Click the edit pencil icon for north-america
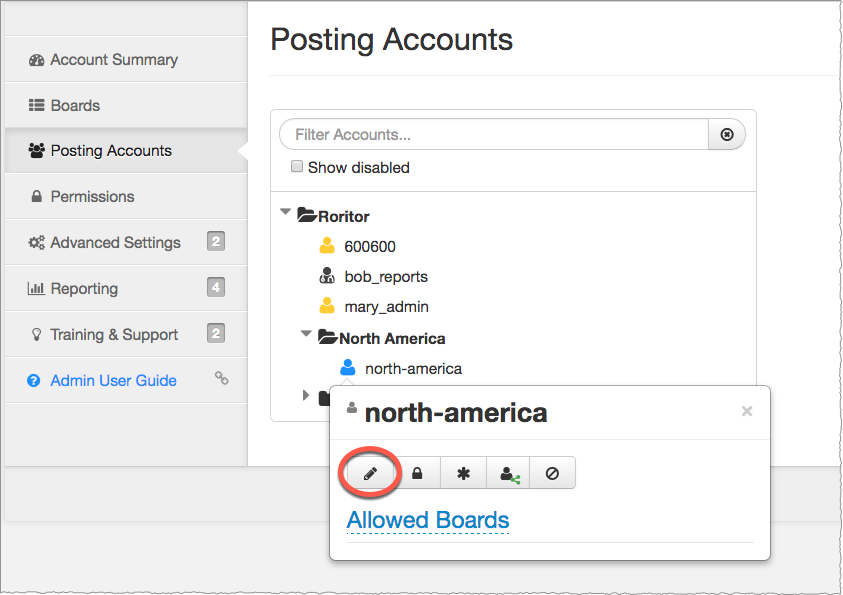 coord(369,472)
